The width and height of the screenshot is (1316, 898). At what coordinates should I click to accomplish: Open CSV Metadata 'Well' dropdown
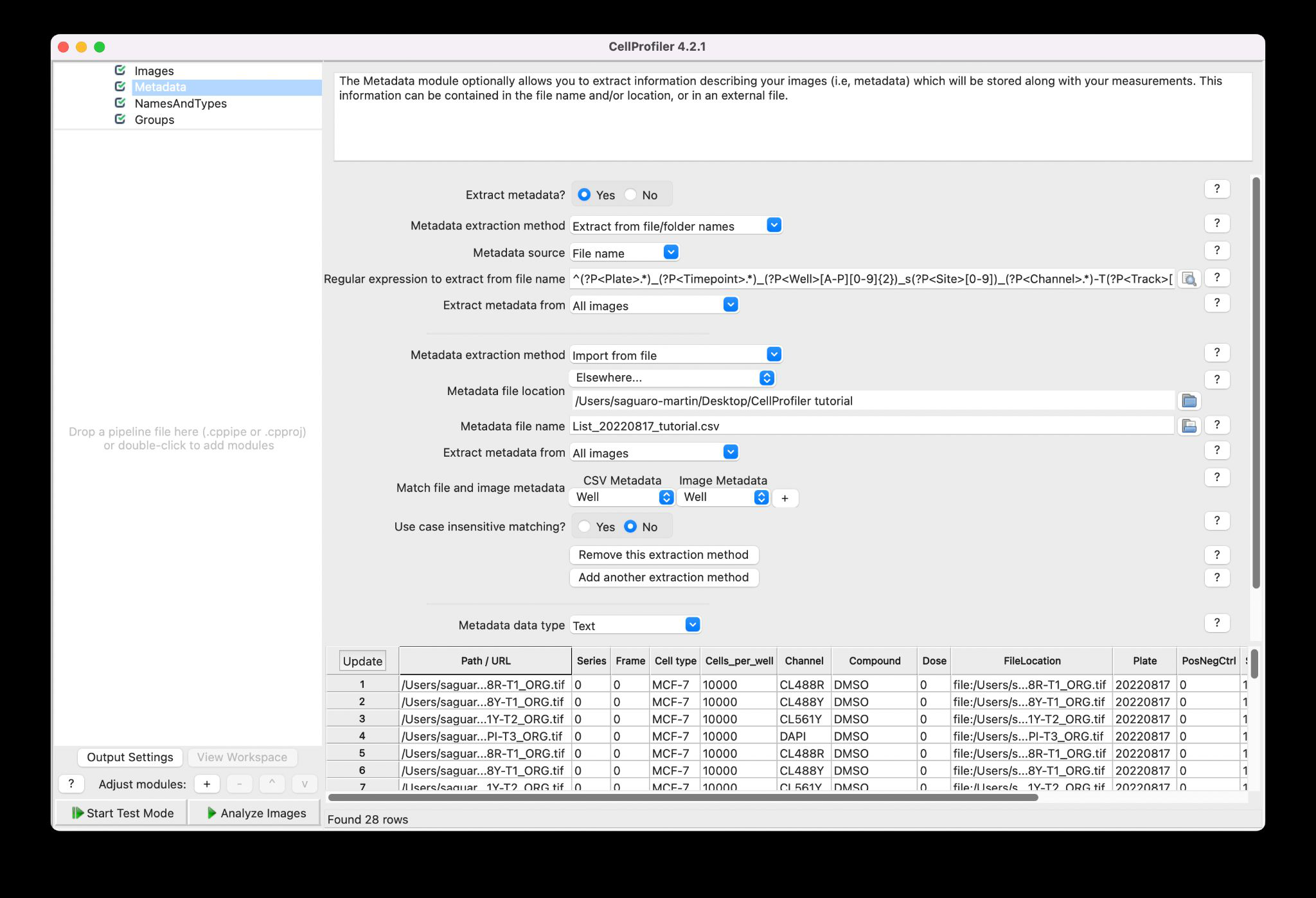click(x=622, y=497)
